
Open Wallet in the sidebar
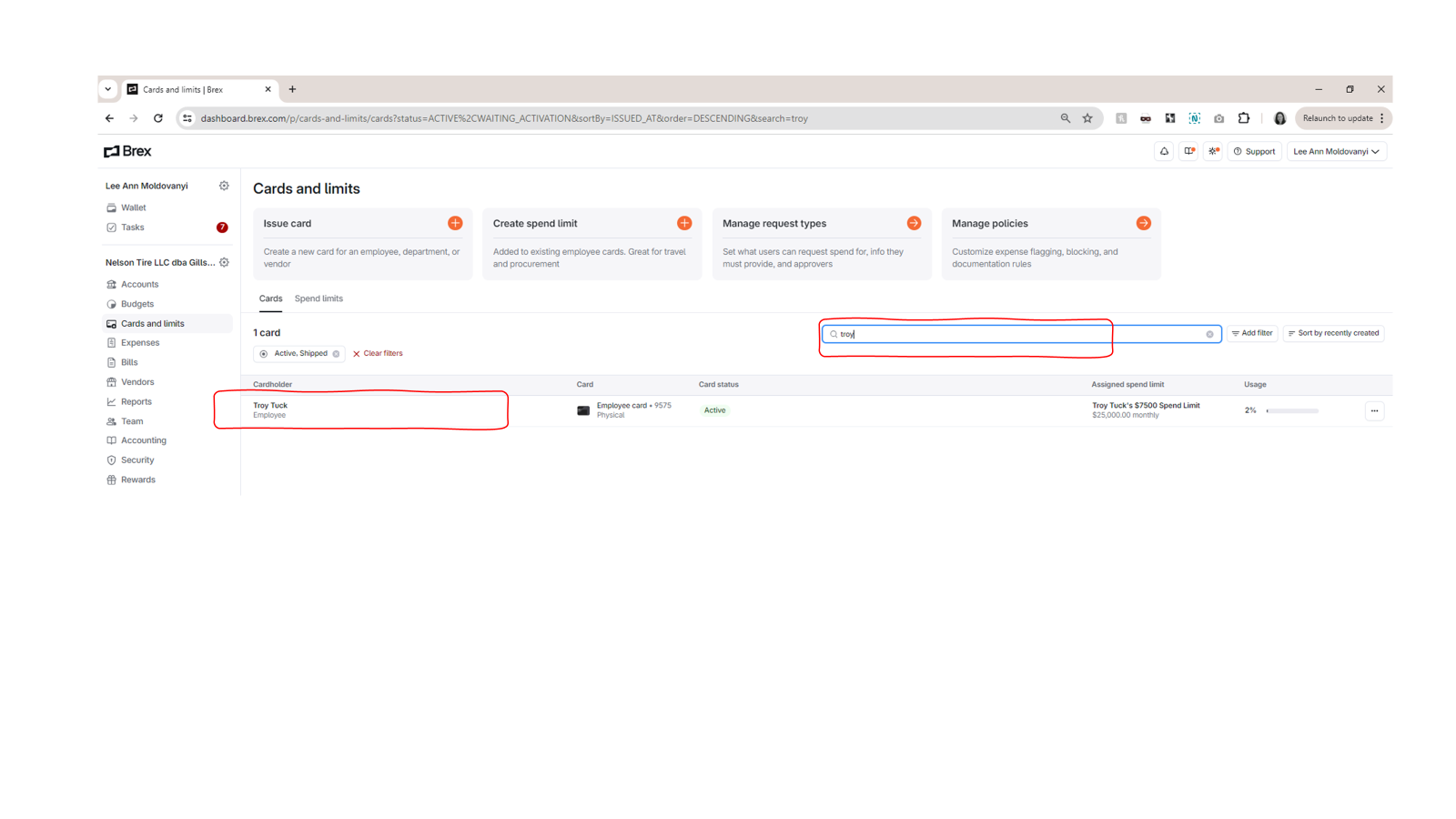click(x=133, y=207)
